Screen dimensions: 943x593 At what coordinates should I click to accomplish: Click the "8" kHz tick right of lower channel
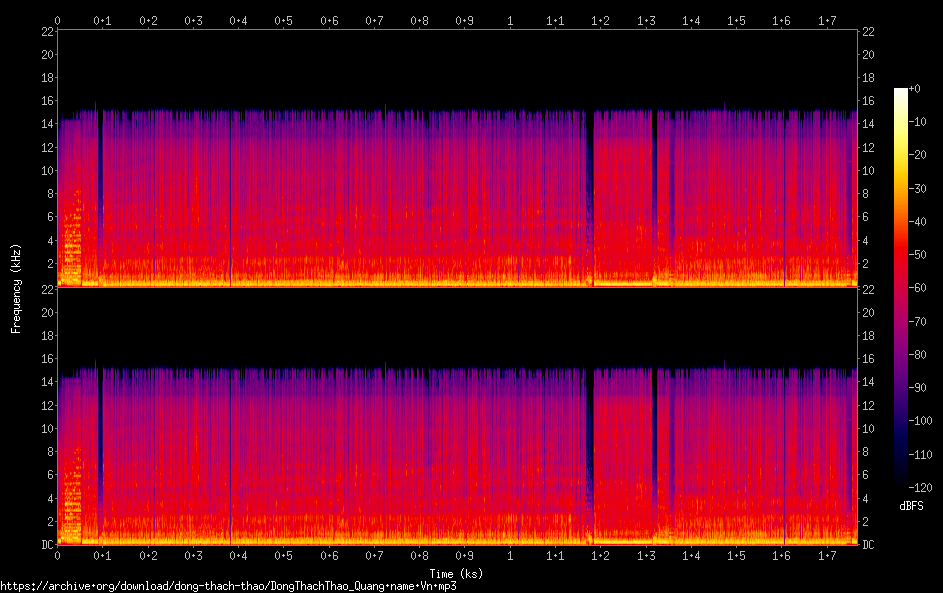865,451
